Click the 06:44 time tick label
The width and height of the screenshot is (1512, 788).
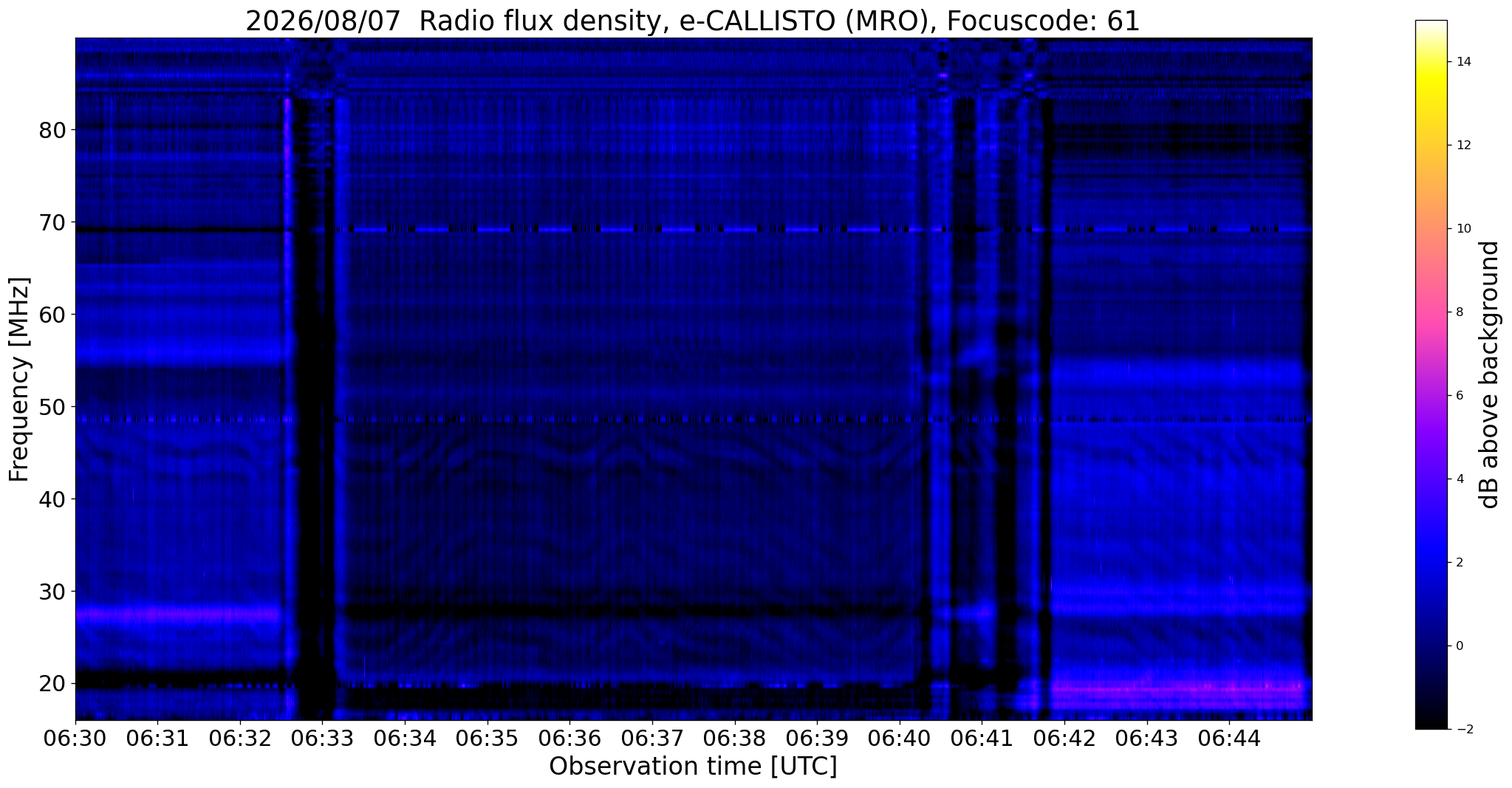tap(1229, 737)
